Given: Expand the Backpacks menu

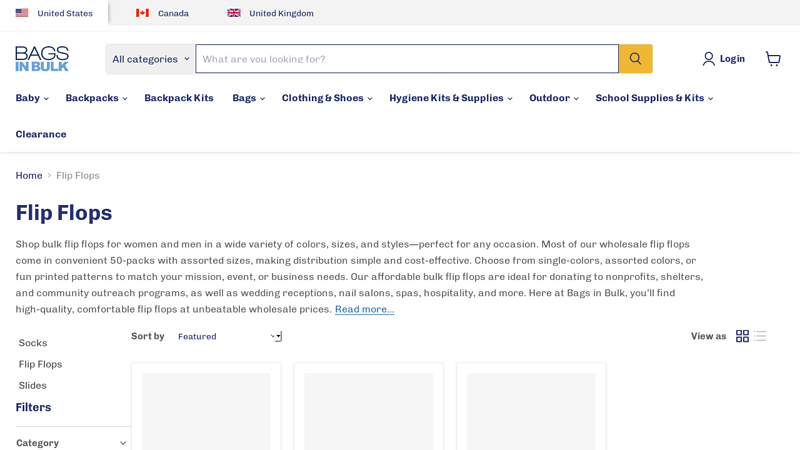Looking at the screenshot, I should [x=96, y=98].
